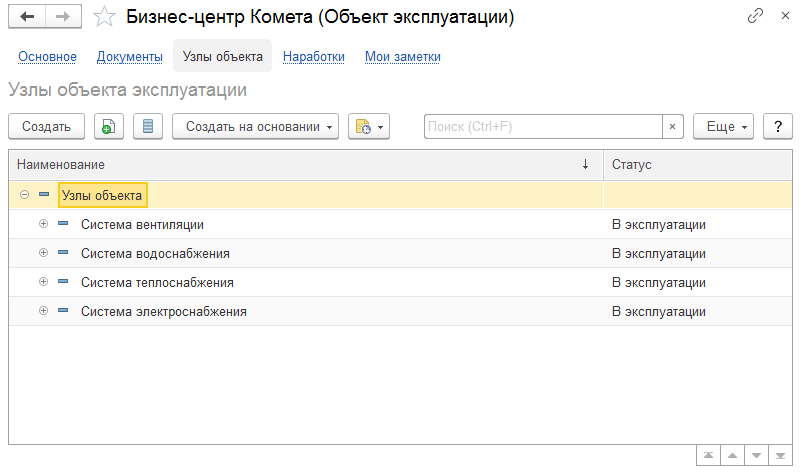Expand the Система электроснабжения node

click(43, 310)
